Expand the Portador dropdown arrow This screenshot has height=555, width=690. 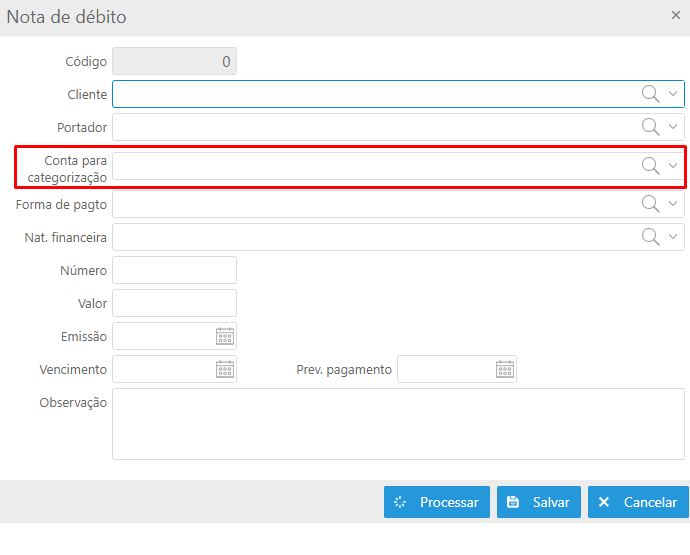coord(673,127)
